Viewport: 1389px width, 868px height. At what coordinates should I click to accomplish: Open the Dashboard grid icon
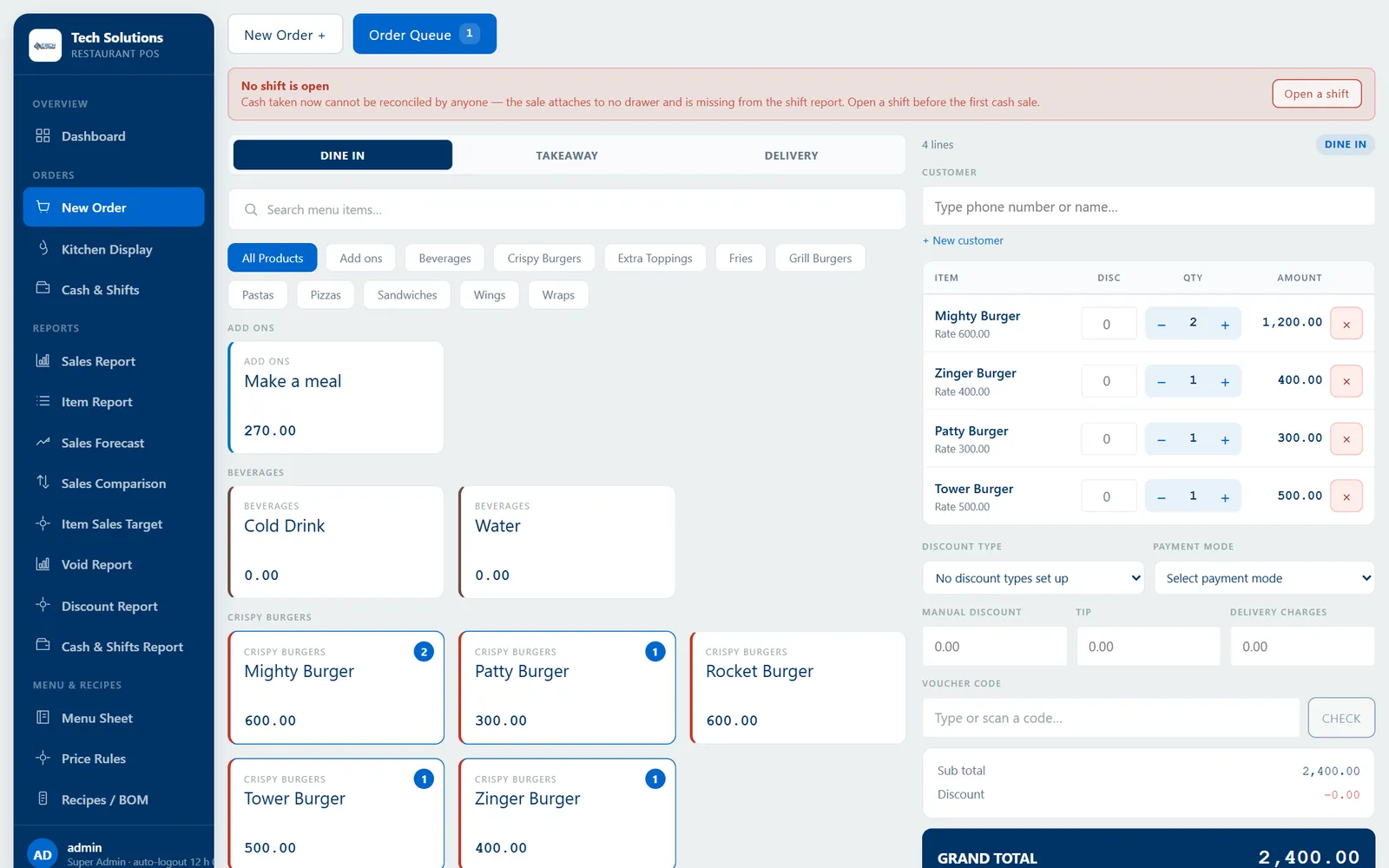coord(43,135)
